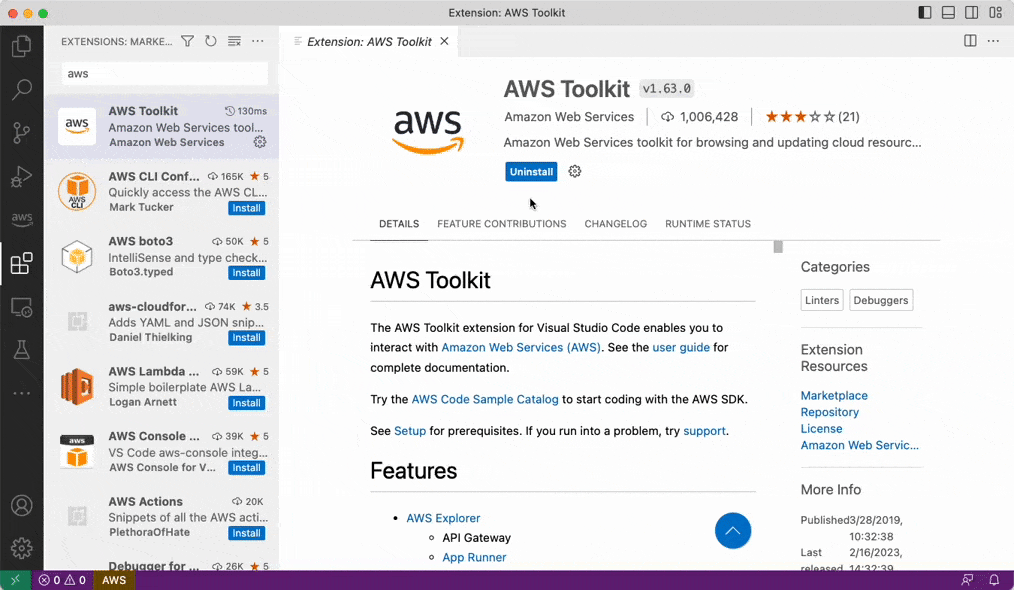Close the Extension: AWS Toolkit tab

coord(444,41)
